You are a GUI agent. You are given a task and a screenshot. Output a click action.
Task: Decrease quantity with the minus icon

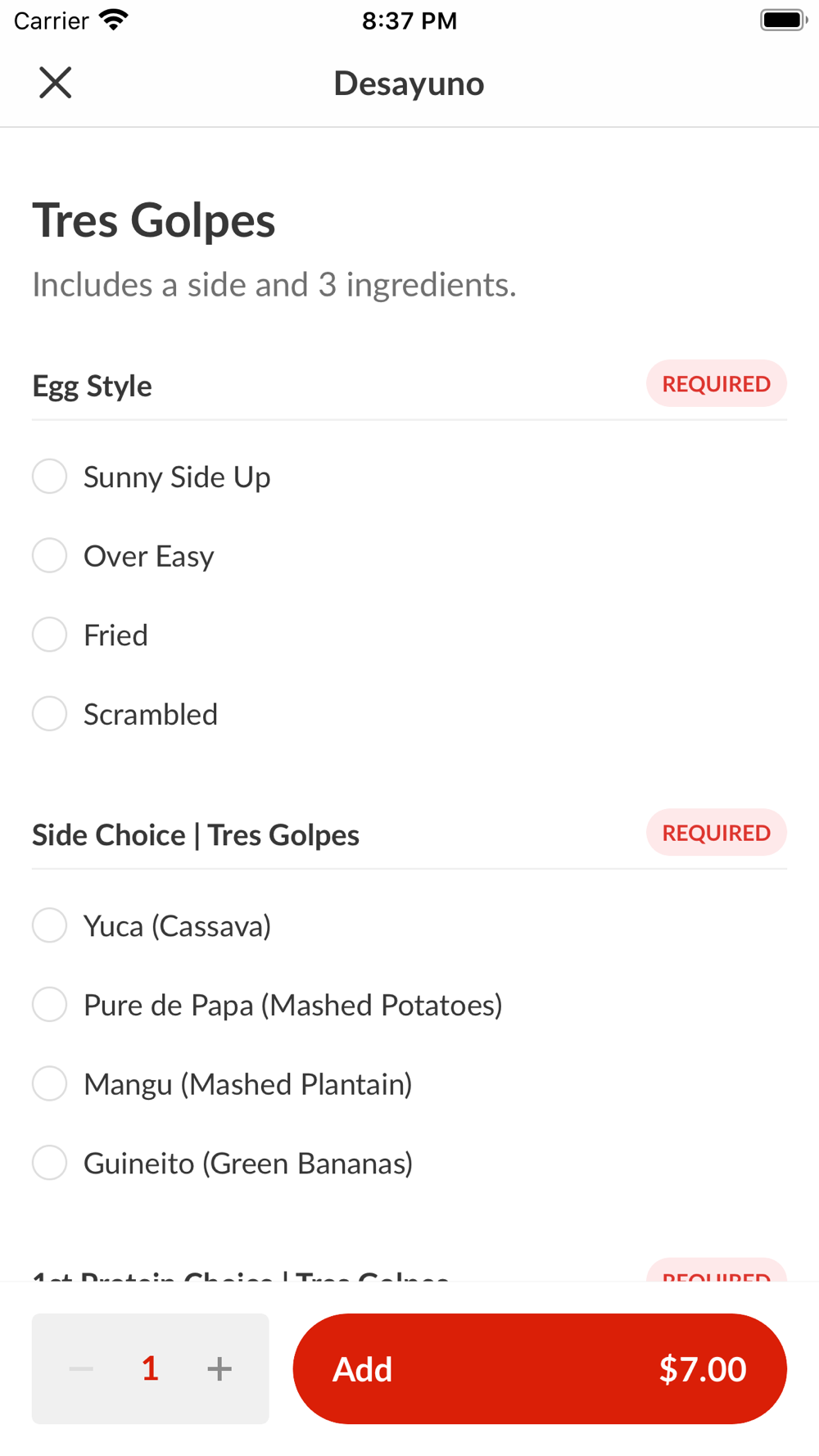click(x=81, y=1368)
